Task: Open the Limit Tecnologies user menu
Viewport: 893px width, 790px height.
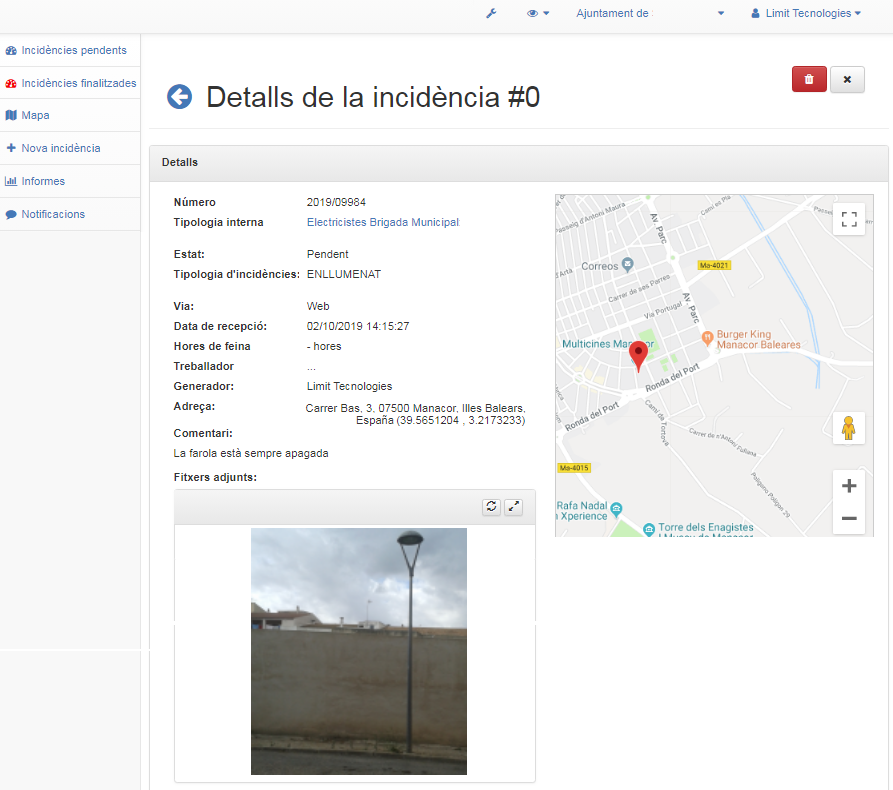Action: point(806,13)
